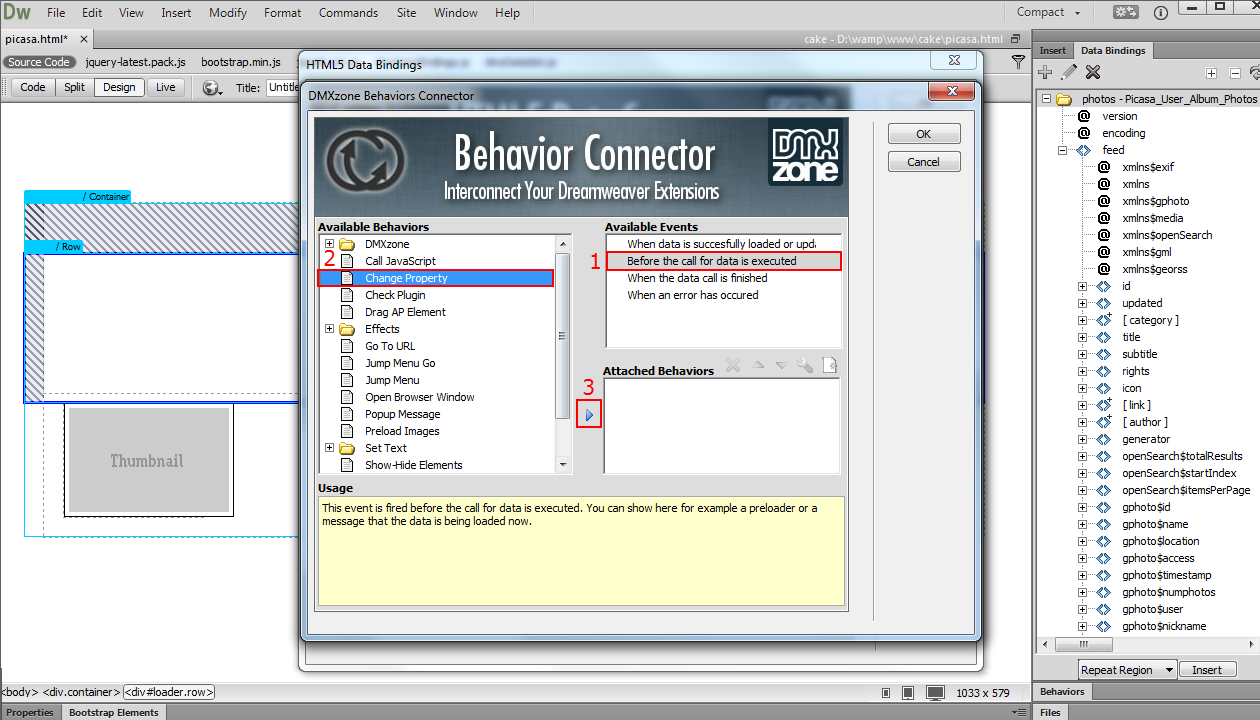Open the preview in browser globe icon
The image size is (1260, 720).
click(211, 88)
